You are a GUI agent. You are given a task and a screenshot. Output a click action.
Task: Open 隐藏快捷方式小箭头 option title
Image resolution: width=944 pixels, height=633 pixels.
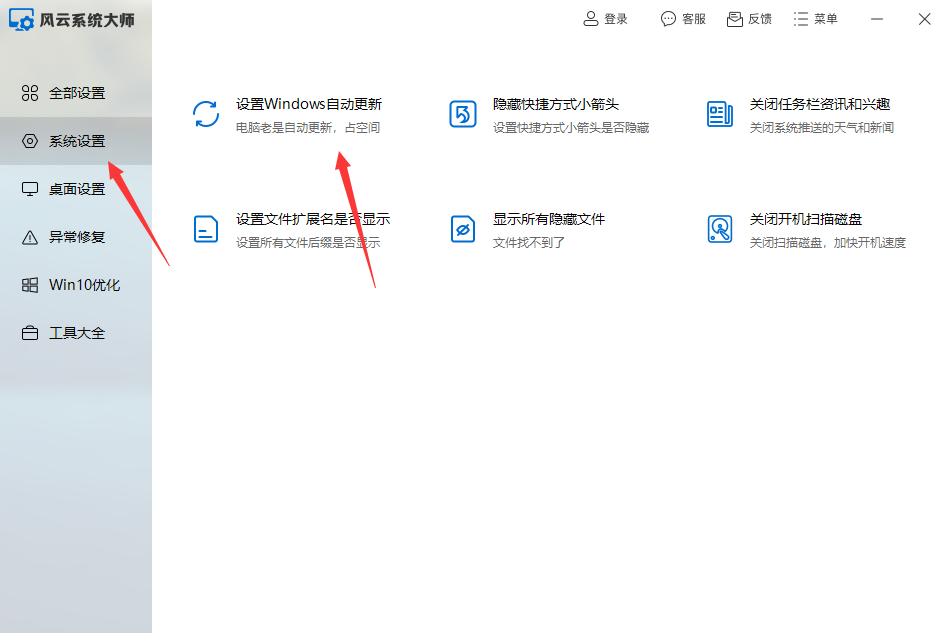click(556, 104)
